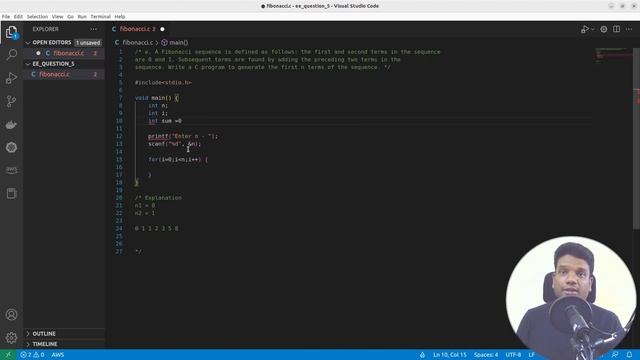640x360 pixels.
Task: Click the void main() line in the editor
Action: point(156,98)
